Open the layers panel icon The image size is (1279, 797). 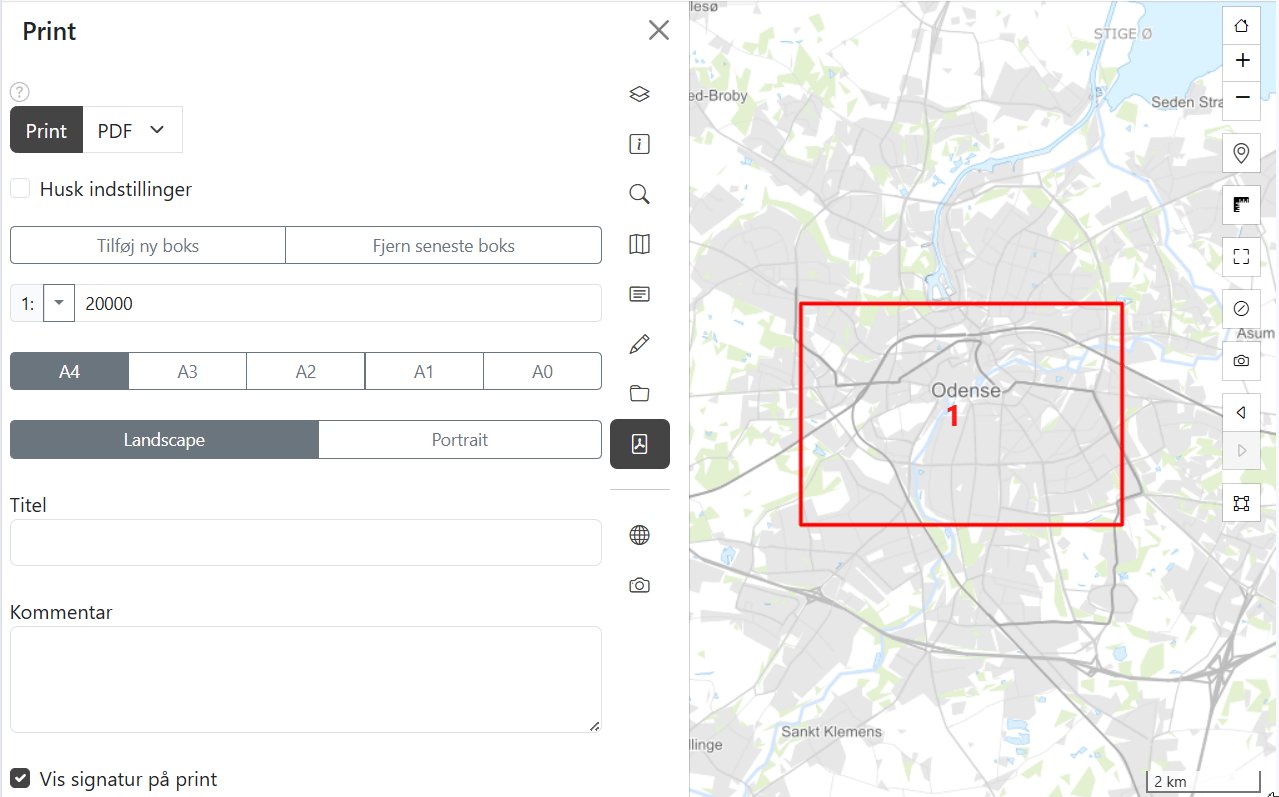point(640,94)
